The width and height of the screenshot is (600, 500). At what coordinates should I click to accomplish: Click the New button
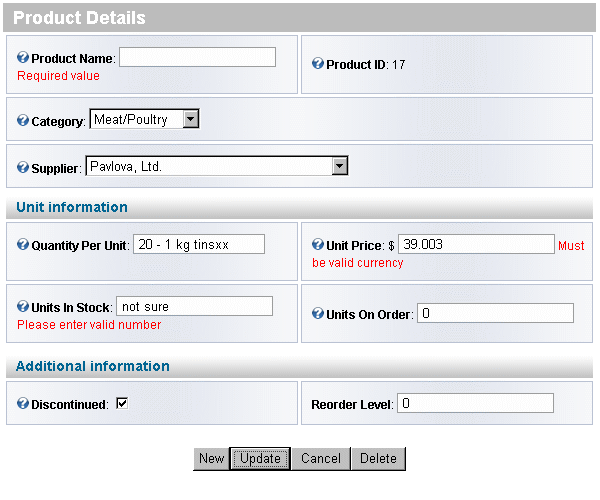pyautogui.click(x=211, y=458)
